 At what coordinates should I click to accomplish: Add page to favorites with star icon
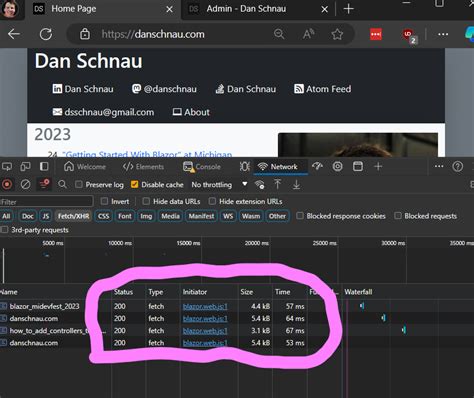(x=337, y=34)
